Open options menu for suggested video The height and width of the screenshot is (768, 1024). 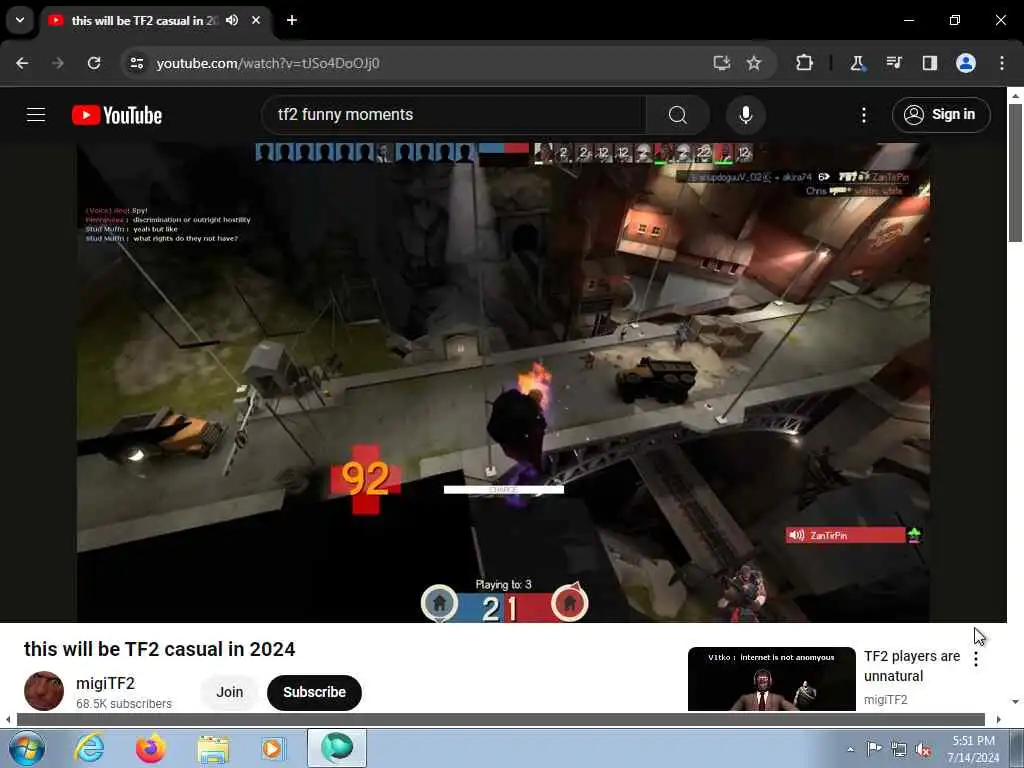pos(976,660)
